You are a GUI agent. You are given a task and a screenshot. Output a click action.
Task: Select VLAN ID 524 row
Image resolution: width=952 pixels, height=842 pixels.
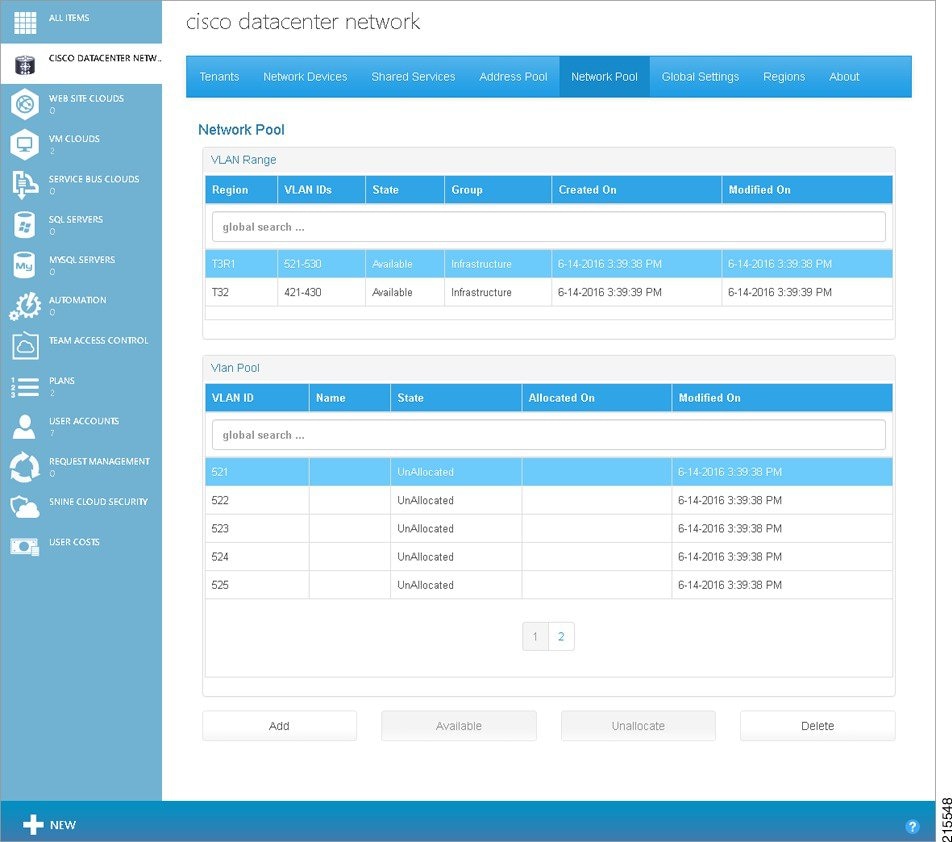point(549,557)
